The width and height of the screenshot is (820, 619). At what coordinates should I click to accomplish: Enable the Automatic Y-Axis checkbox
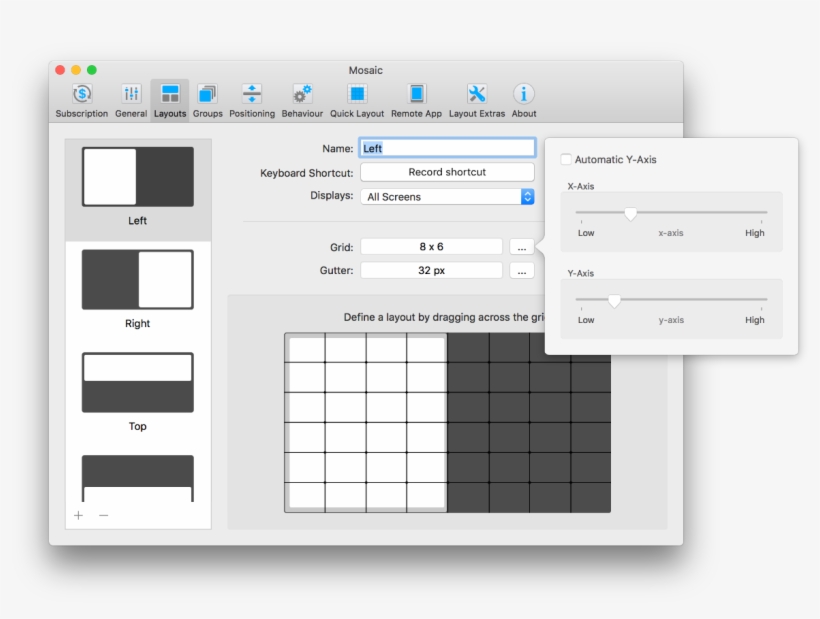[x=566, y=158]
